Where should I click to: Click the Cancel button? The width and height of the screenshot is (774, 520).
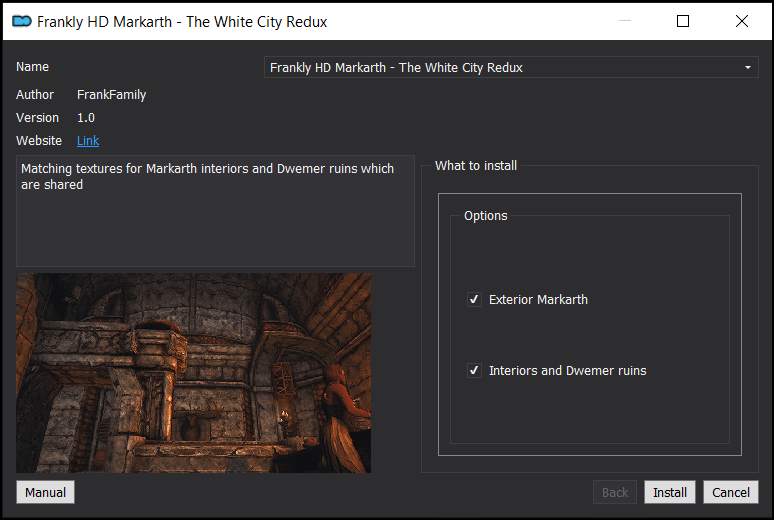731,492
